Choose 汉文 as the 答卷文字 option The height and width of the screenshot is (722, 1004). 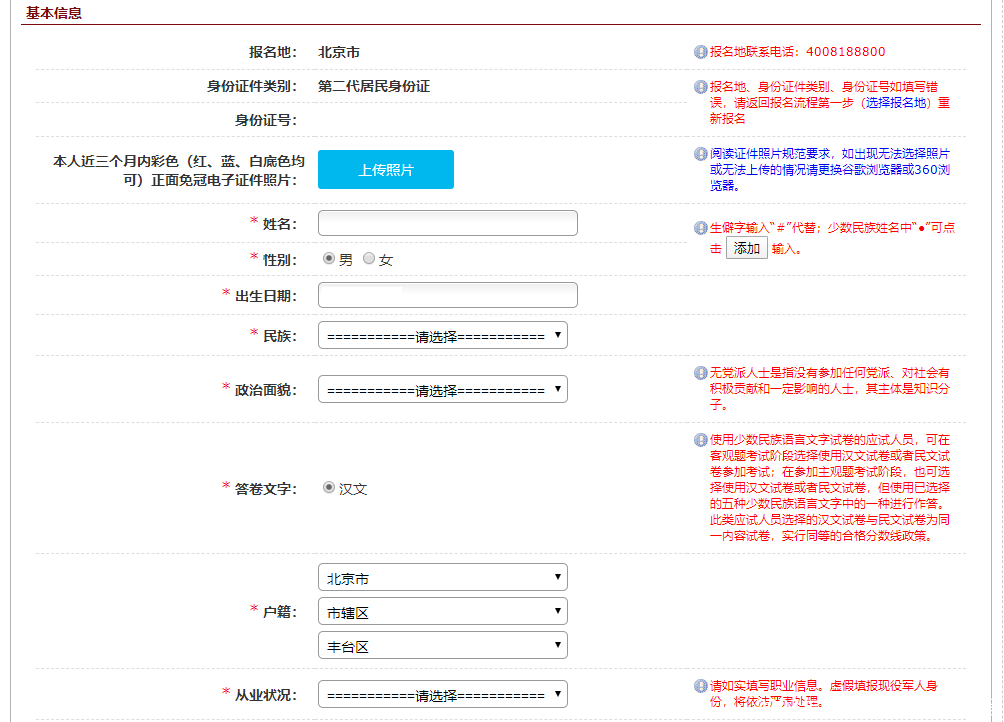point(329,488)
